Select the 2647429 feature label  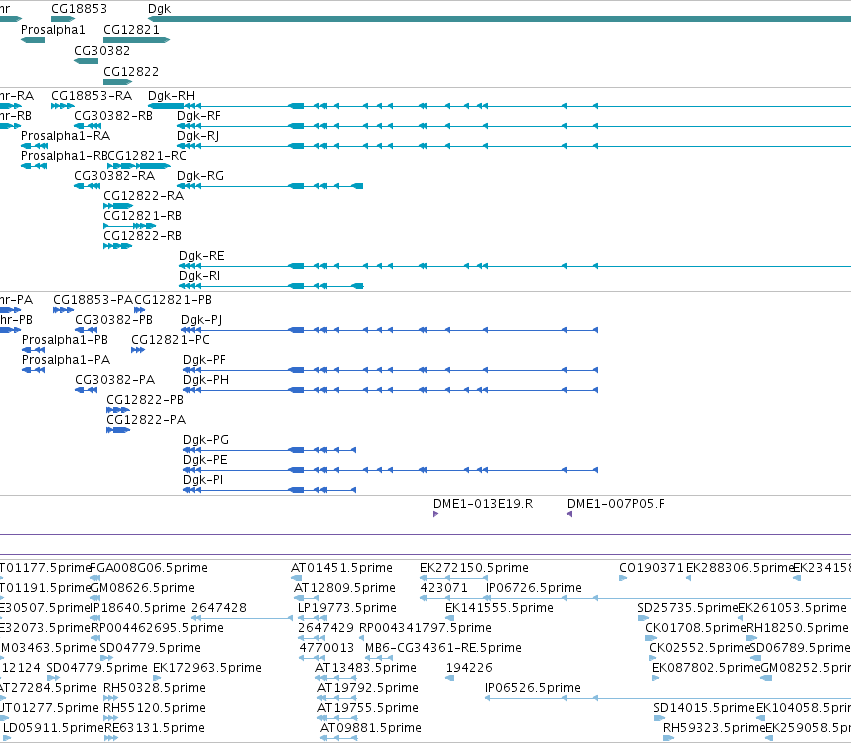coord(326,628)
